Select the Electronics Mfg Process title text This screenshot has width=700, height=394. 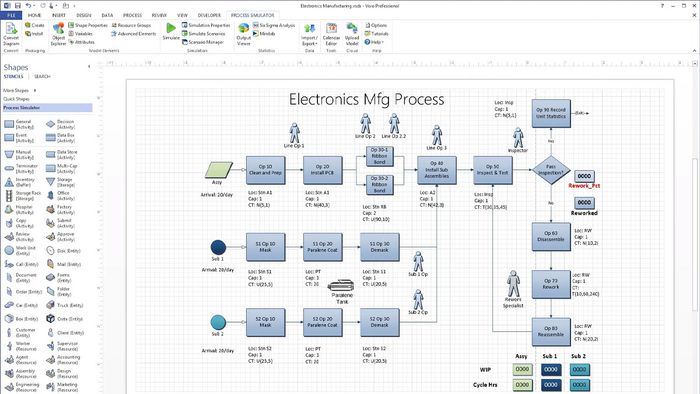[367, 99]
